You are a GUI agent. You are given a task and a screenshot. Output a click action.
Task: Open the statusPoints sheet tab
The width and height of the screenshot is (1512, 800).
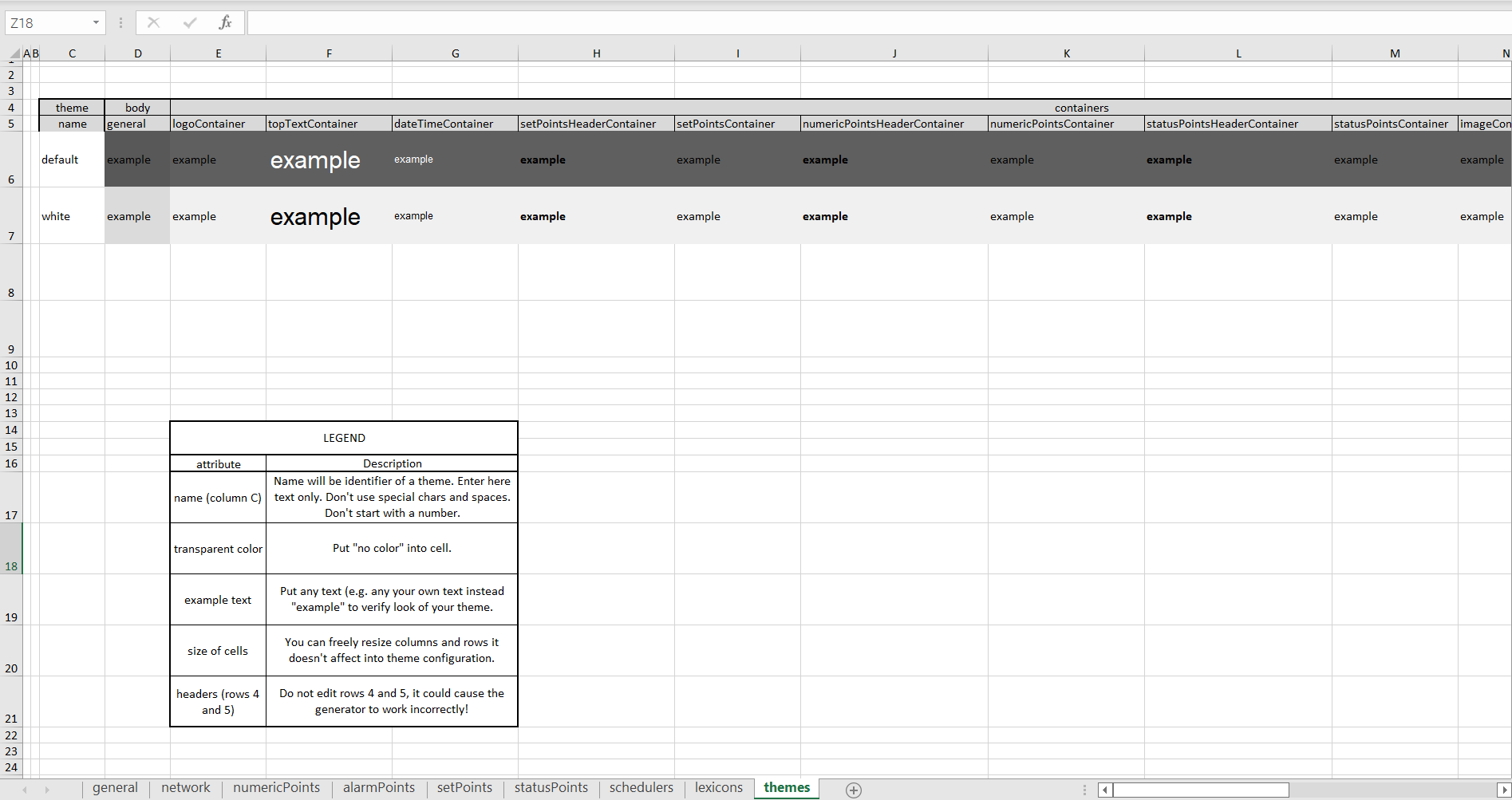[551, 787]
